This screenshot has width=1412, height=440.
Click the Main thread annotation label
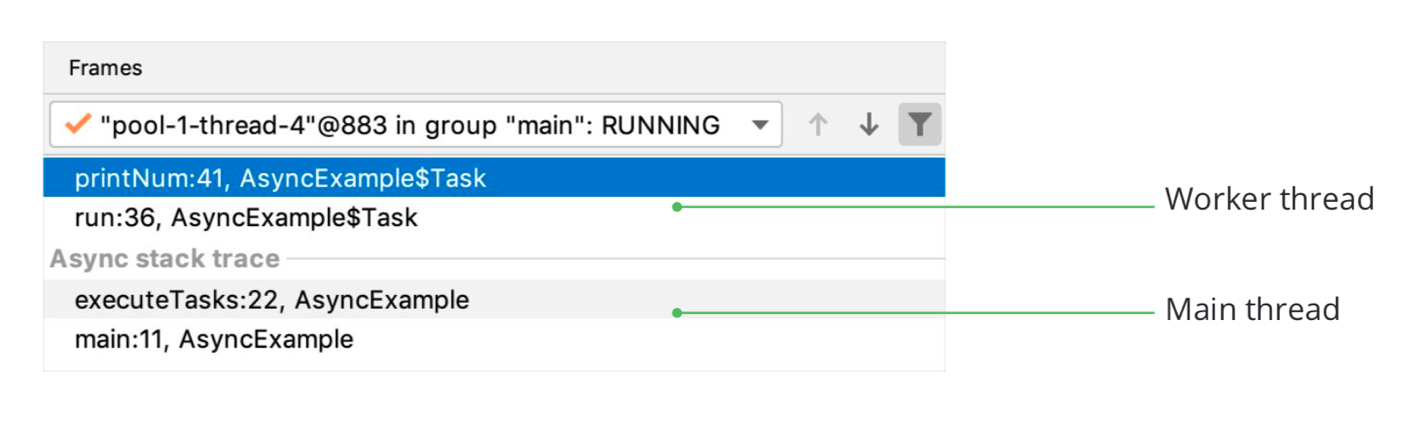pyautogui.click(x=1252, y=309)
